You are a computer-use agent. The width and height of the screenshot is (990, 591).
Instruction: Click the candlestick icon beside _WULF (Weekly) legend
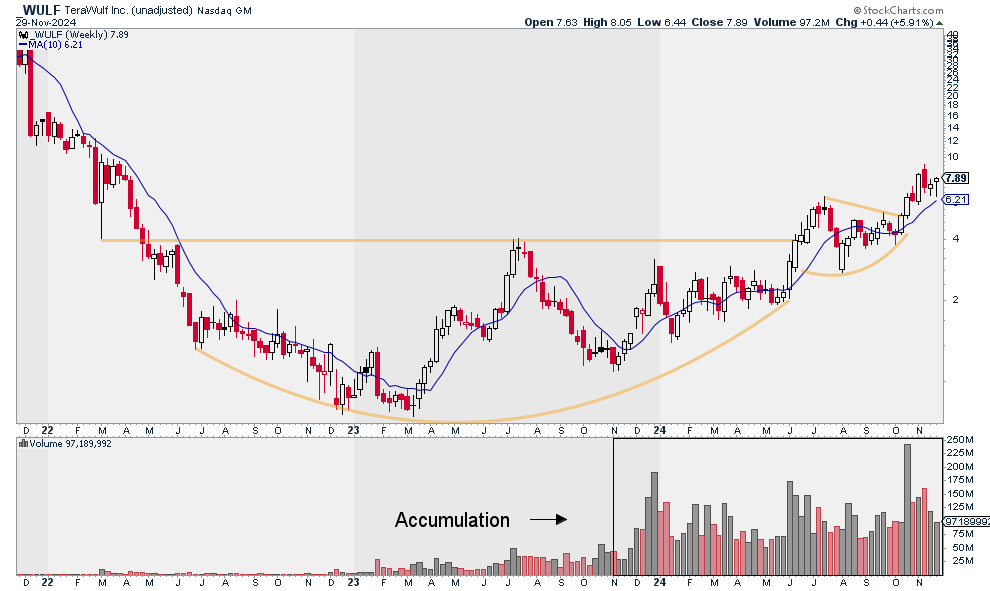coord(23,35)
